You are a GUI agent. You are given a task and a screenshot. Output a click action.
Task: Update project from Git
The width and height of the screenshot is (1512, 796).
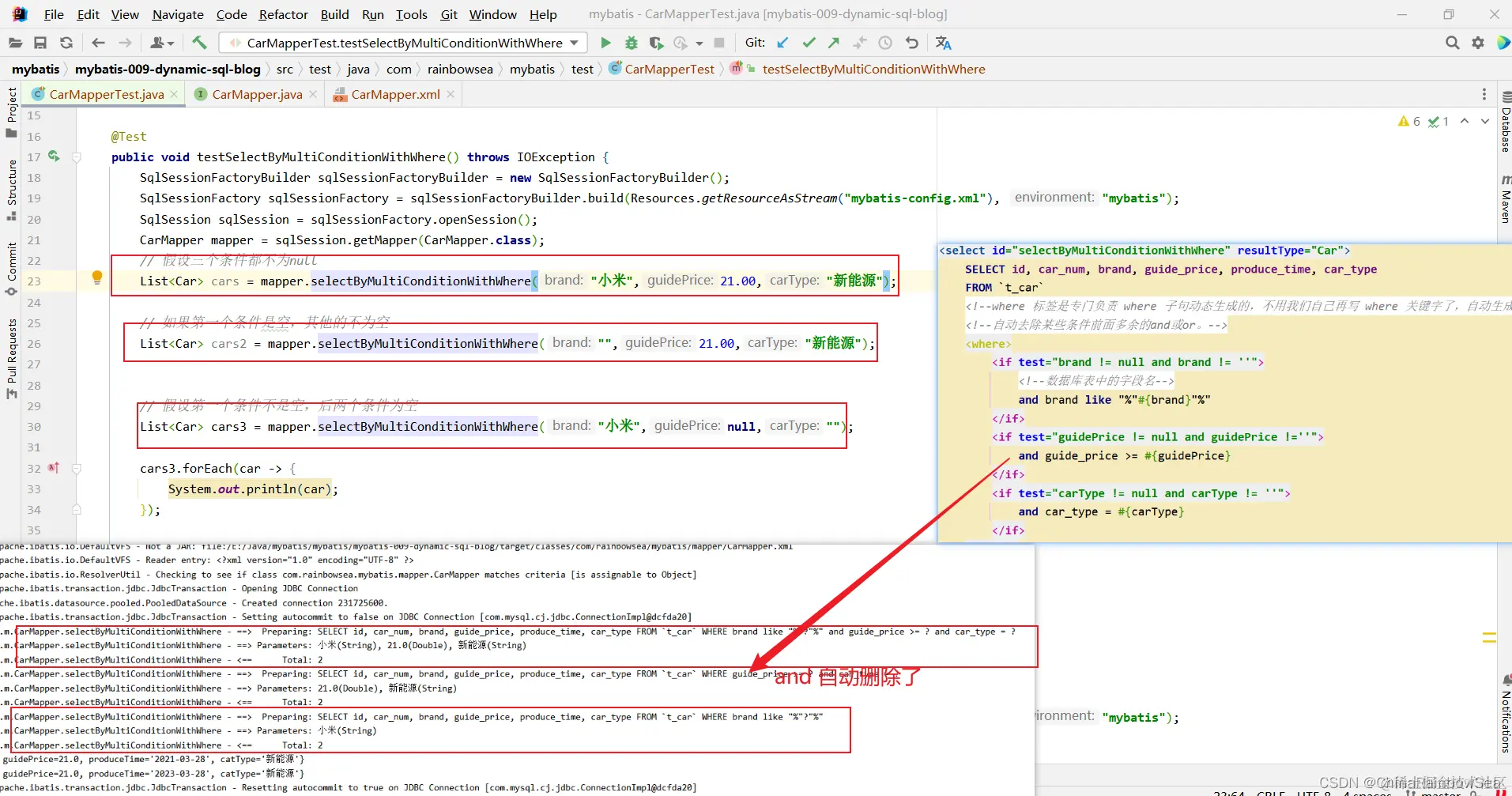[x=782, y=43]
